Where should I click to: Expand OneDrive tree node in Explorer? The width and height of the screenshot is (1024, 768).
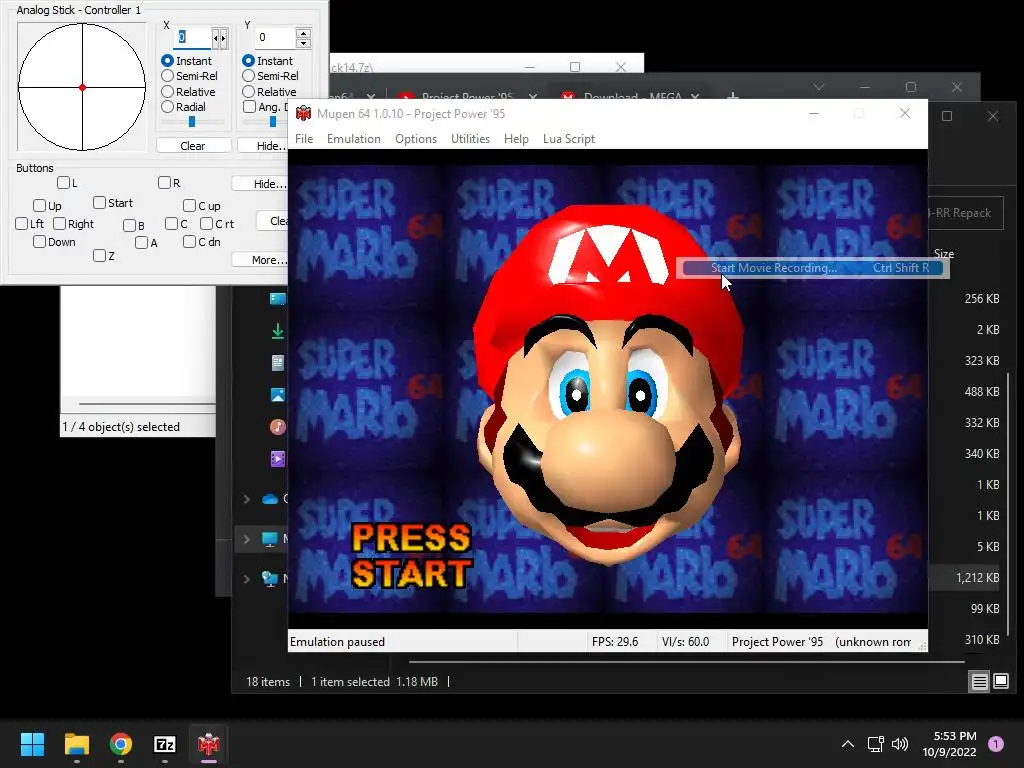(247, 500)
